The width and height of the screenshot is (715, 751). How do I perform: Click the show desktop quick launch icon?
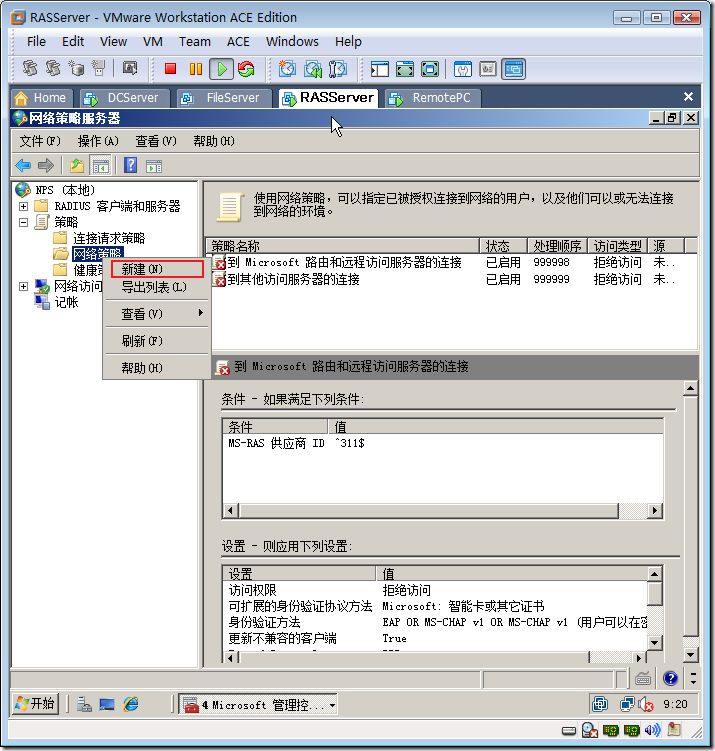click(x=107, y=705)
